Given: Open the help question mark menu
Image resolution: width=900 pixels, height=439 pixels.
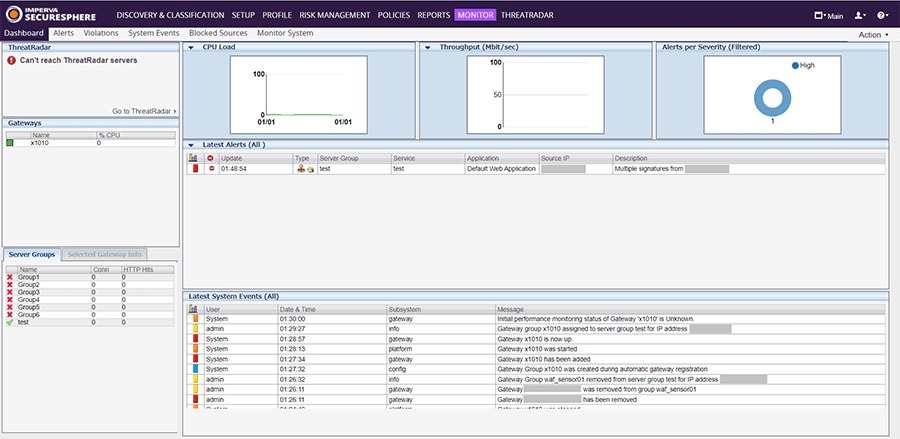Looking at the screenshot, I should (x=882, y=16).
